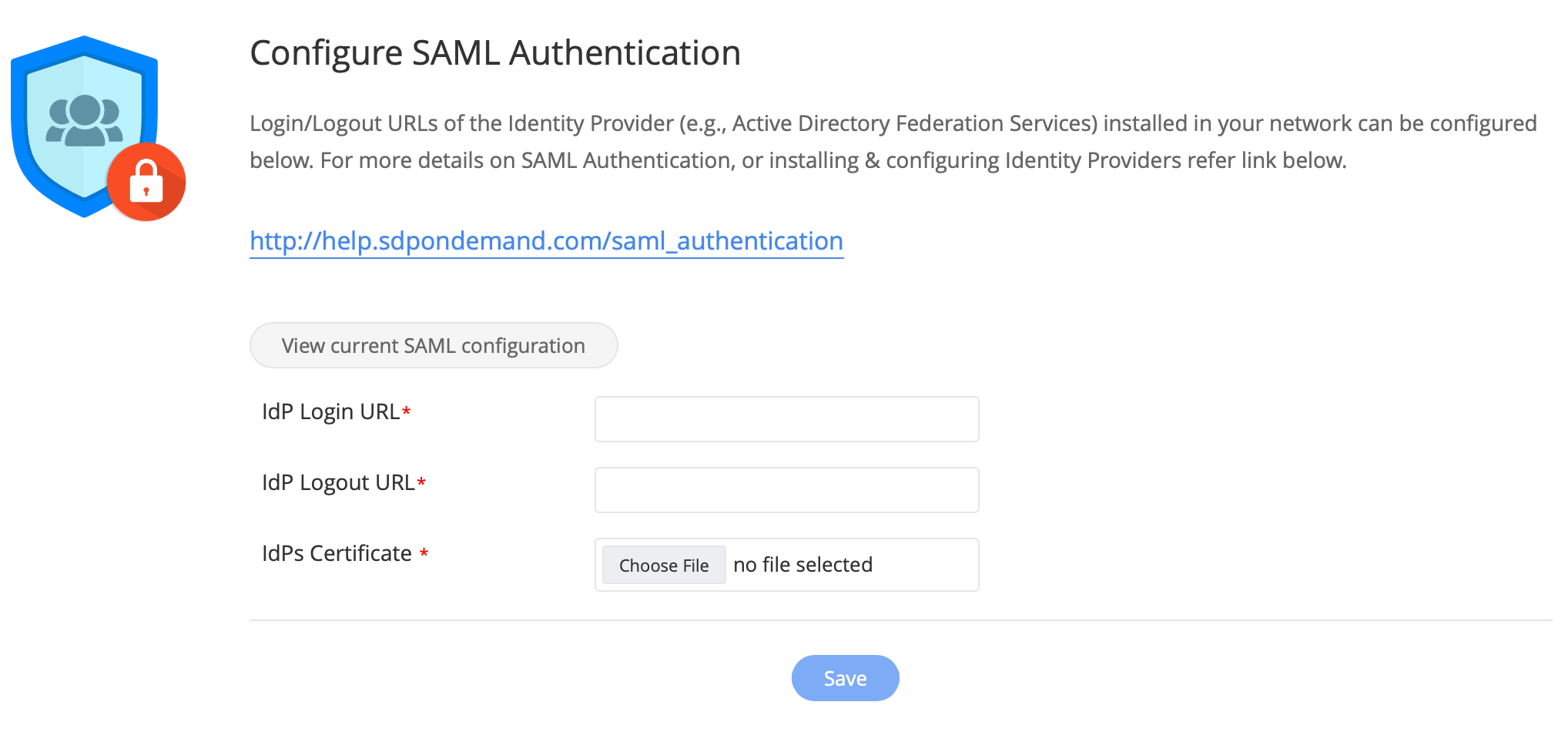This screenshot has height=732, width=1568.
Task: Click the IdP Login URL label
Action: coord(330,412)
